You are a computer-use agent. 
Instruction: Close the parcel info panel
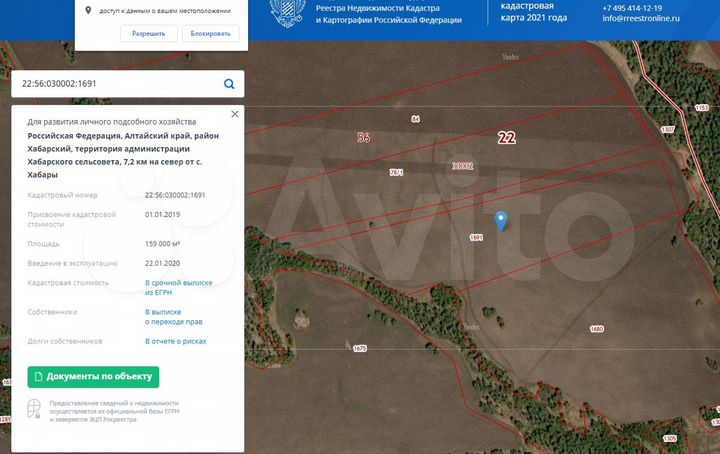(x=235, y=114)
